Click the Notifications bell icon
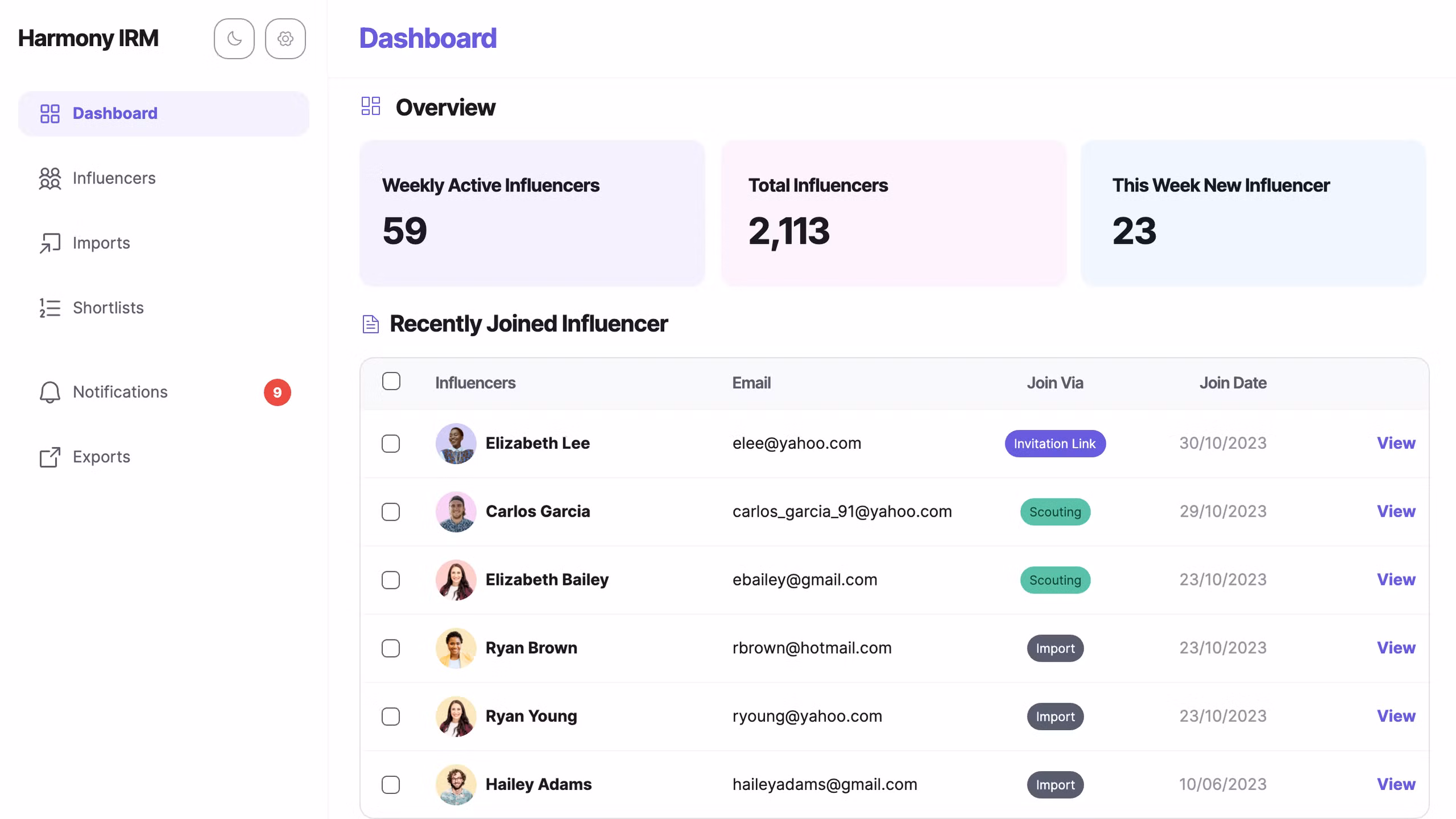This screenshot has height=819, width=1456. [x=49, y=392]
